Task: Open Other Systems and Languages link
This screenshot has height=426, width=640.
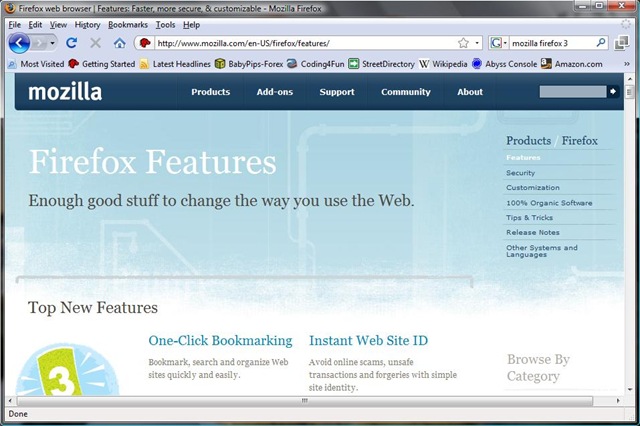Action: [542, 251]
